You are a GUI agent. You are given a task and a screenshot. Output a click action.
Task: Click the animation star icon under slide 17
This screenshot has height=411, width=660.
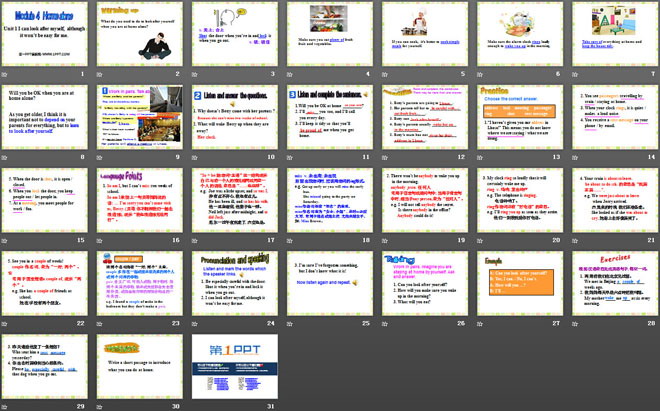(x=195, y=241)
